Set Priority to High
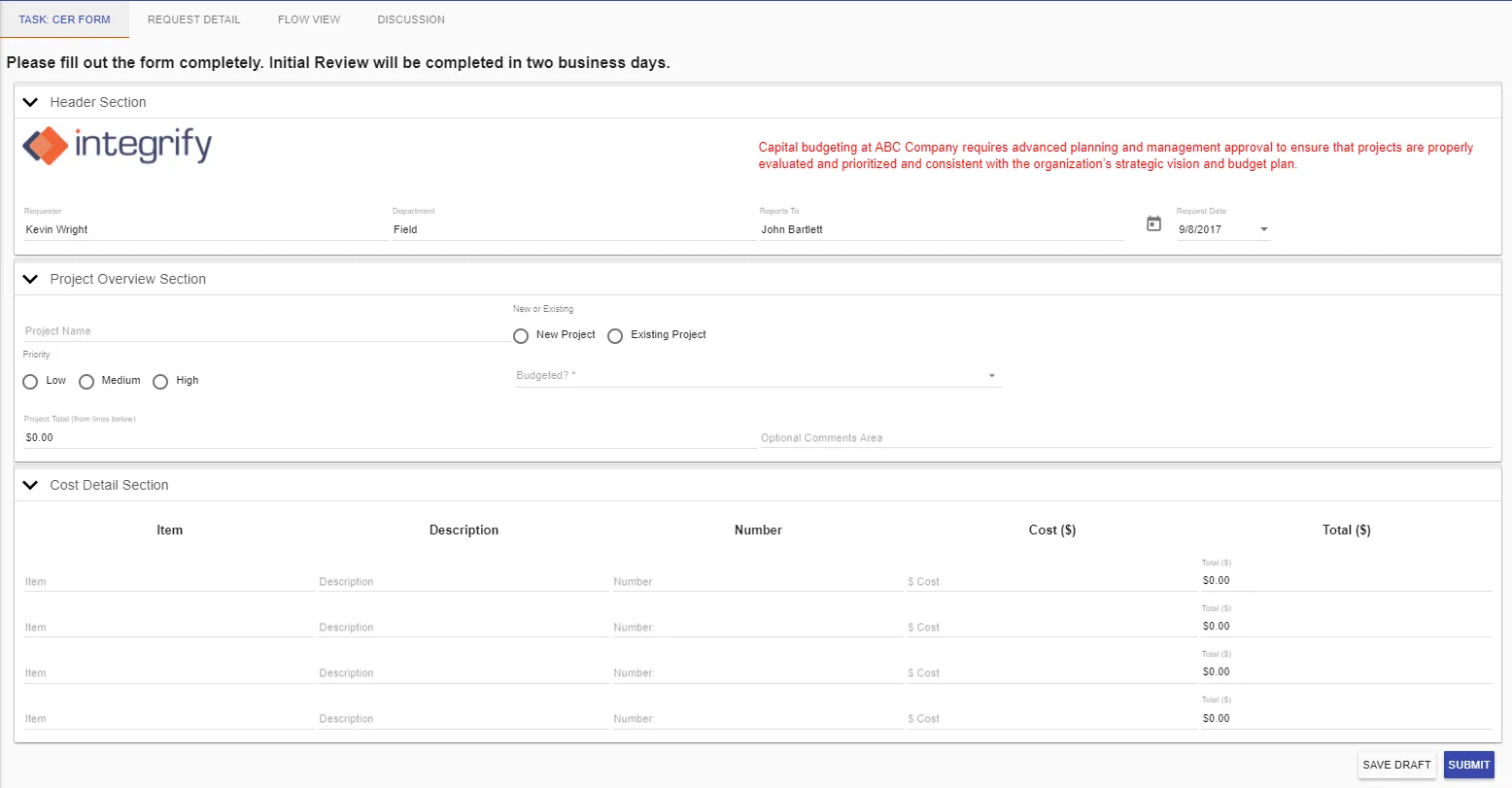The image size is (1512, 788). coord(160,381)
